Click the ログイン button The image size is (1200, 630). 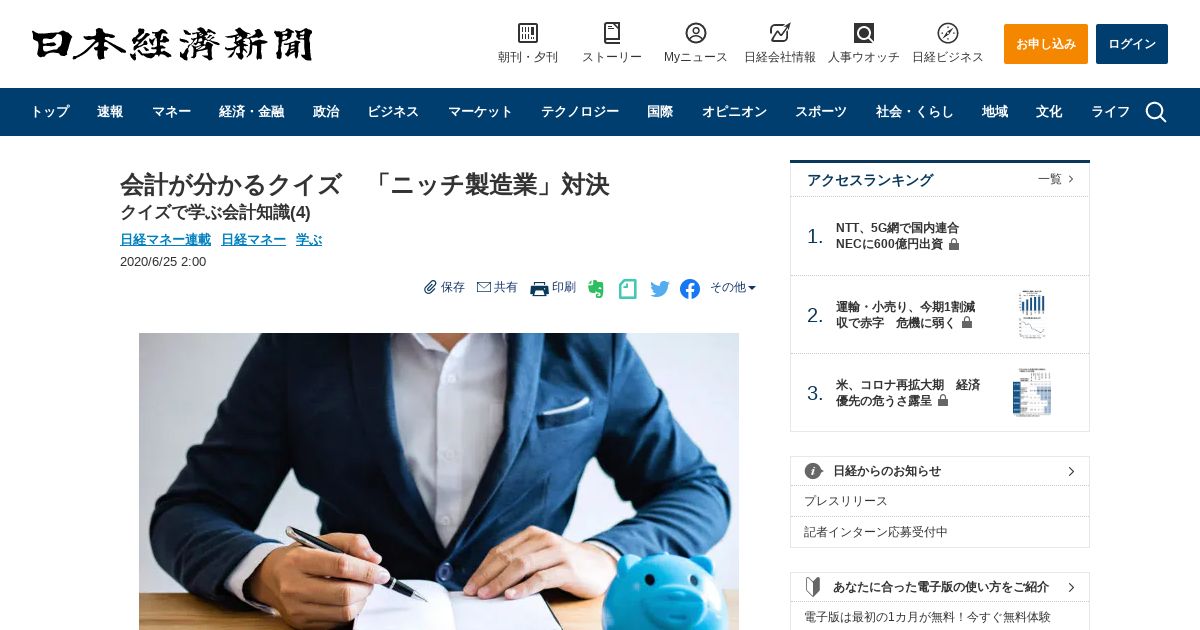click(1132, 44)
